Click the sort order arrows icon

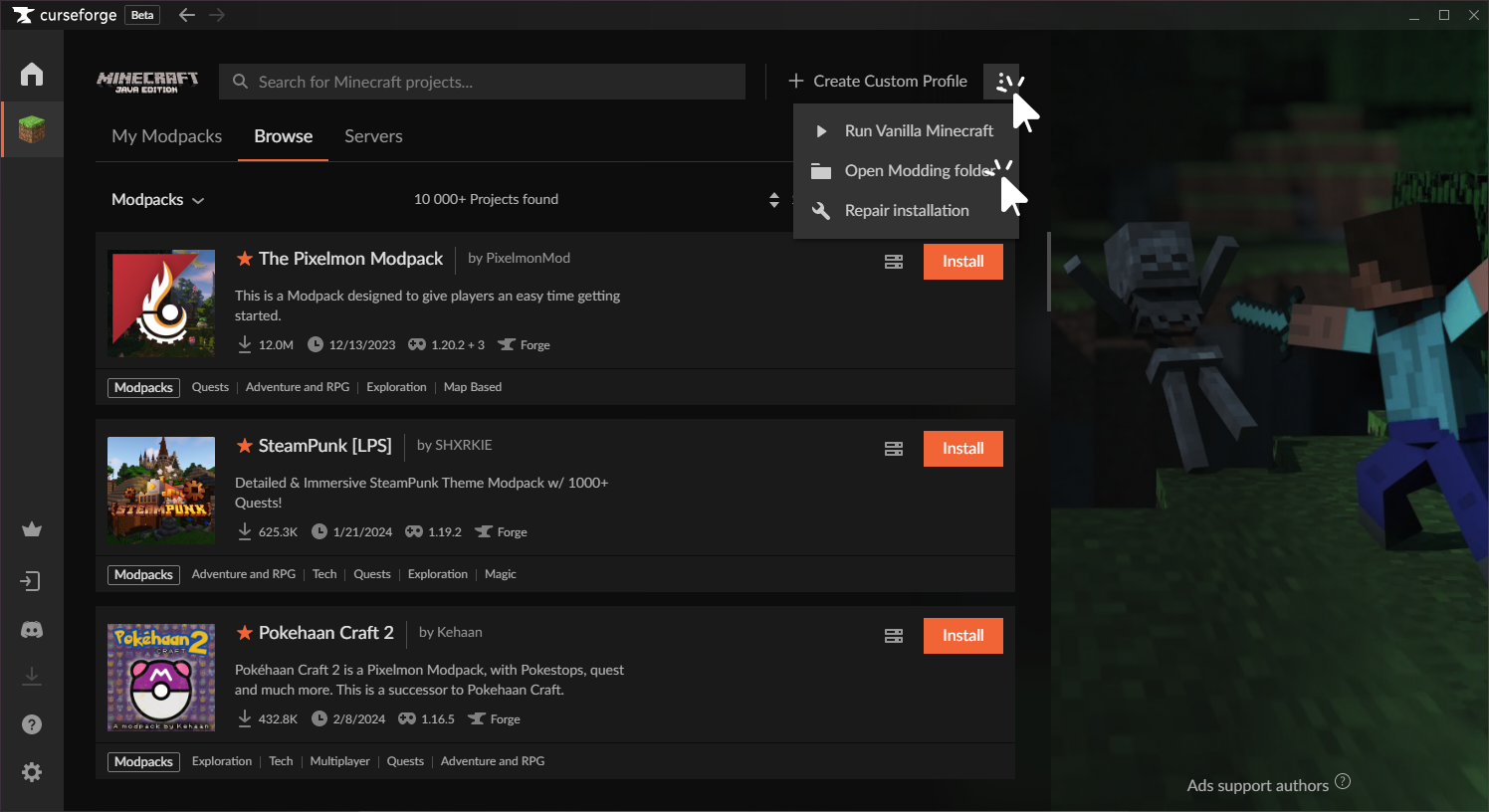[774, 200]
